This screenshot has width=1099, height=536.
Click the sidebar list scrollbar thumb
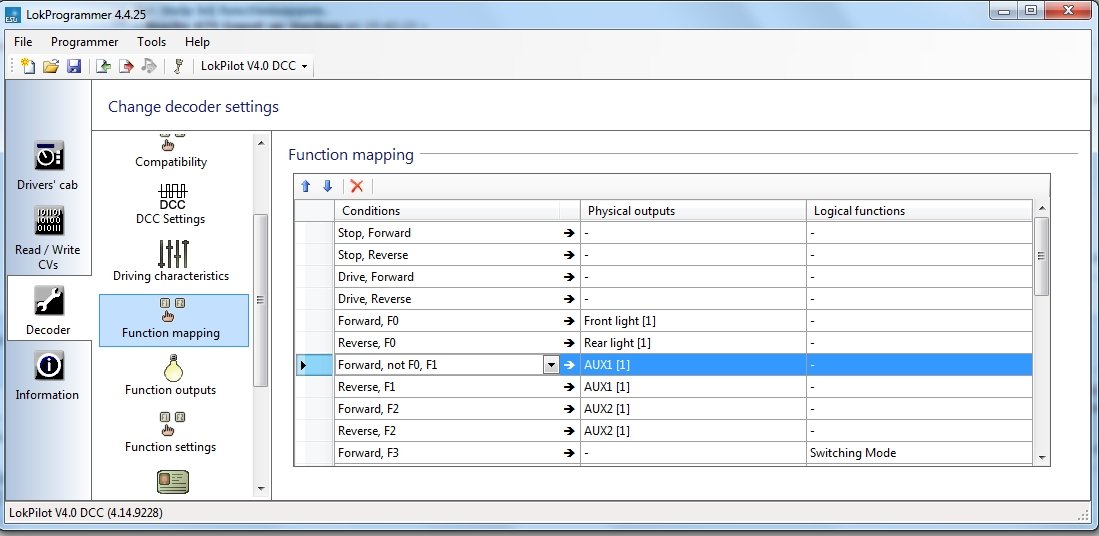[261, 301]
